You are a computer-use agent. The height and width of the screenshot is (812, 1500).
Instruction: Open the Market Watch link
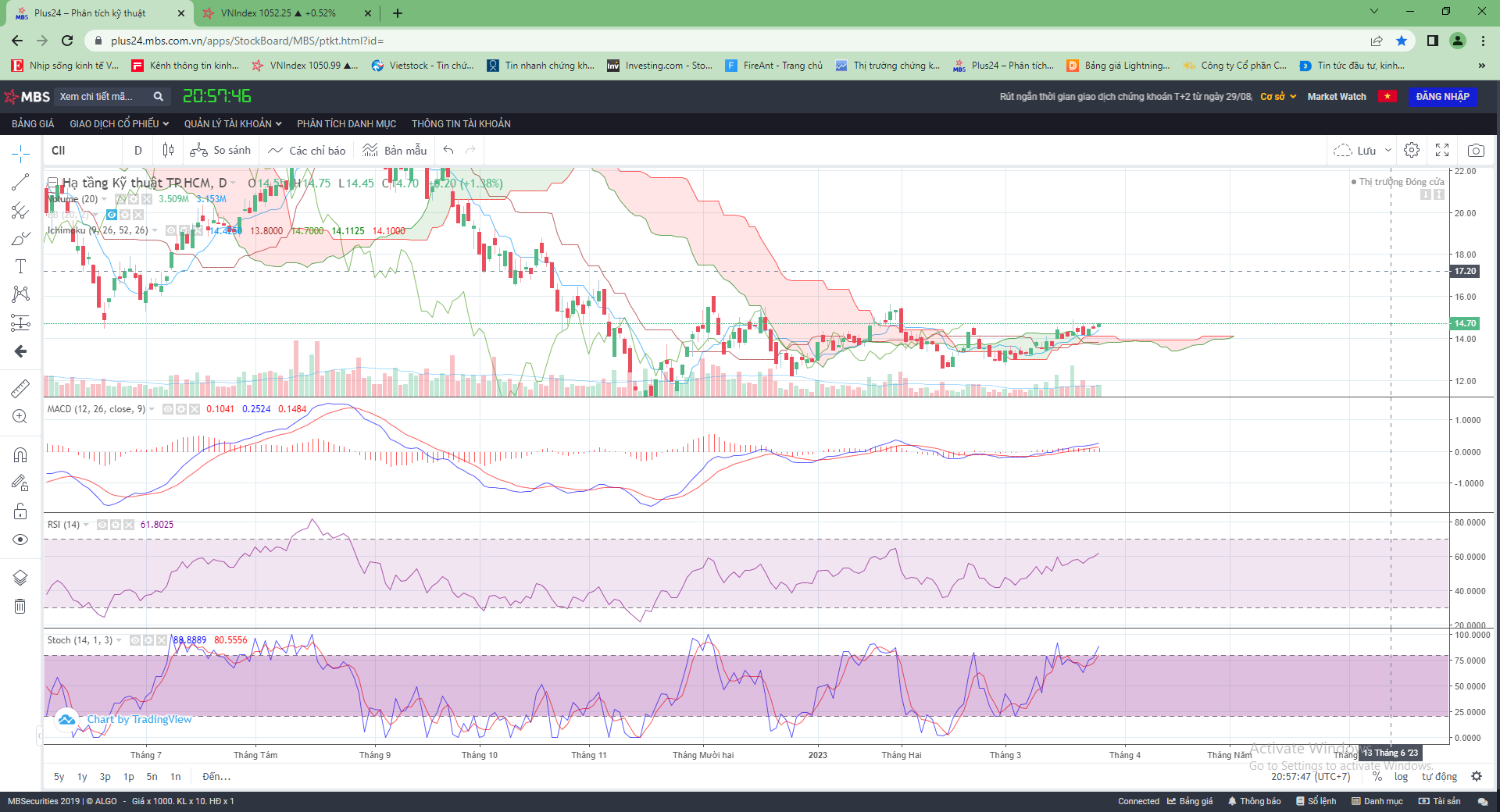[x=1337, y=97]
